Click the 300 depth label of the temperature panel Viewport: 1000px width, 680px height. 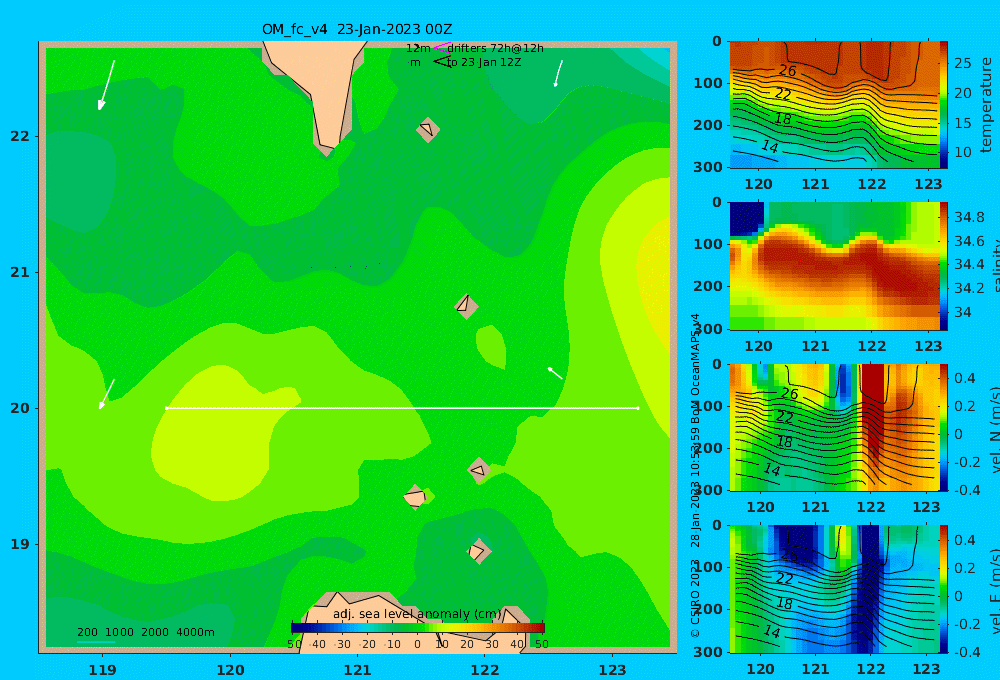pos(707,166)
